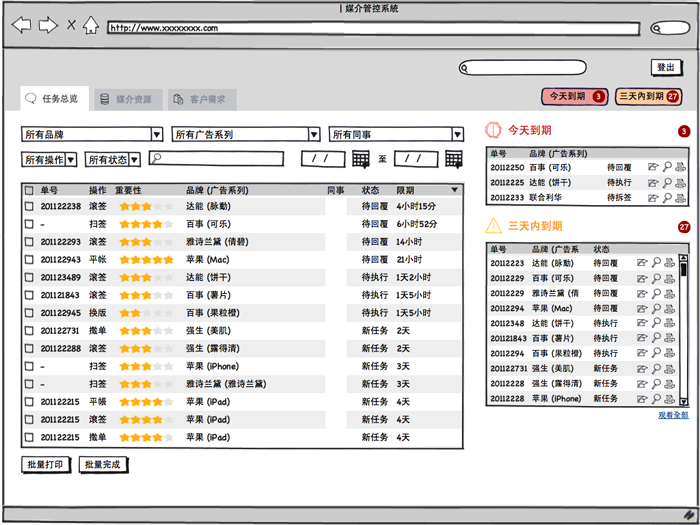This screenshot has height=525, width=700.
Task: Click the filter search field beside 所有状态
Action: [217, 159]
